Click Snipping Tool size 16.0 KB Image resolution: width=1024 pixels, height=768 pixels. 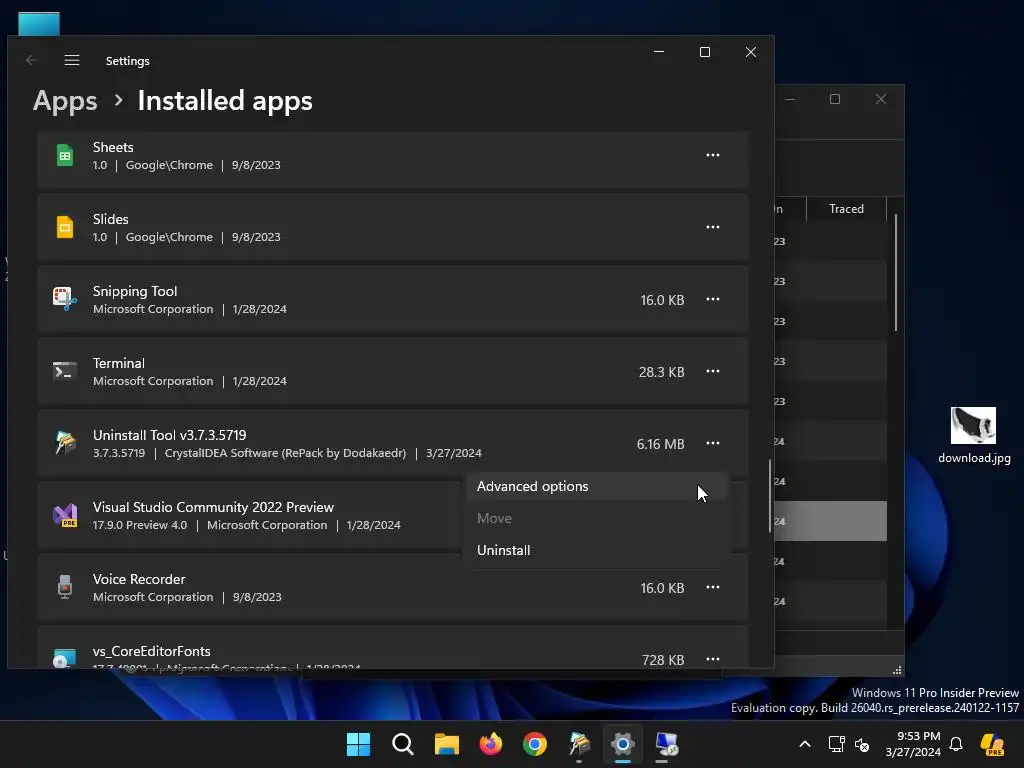[x=662, y=300]
